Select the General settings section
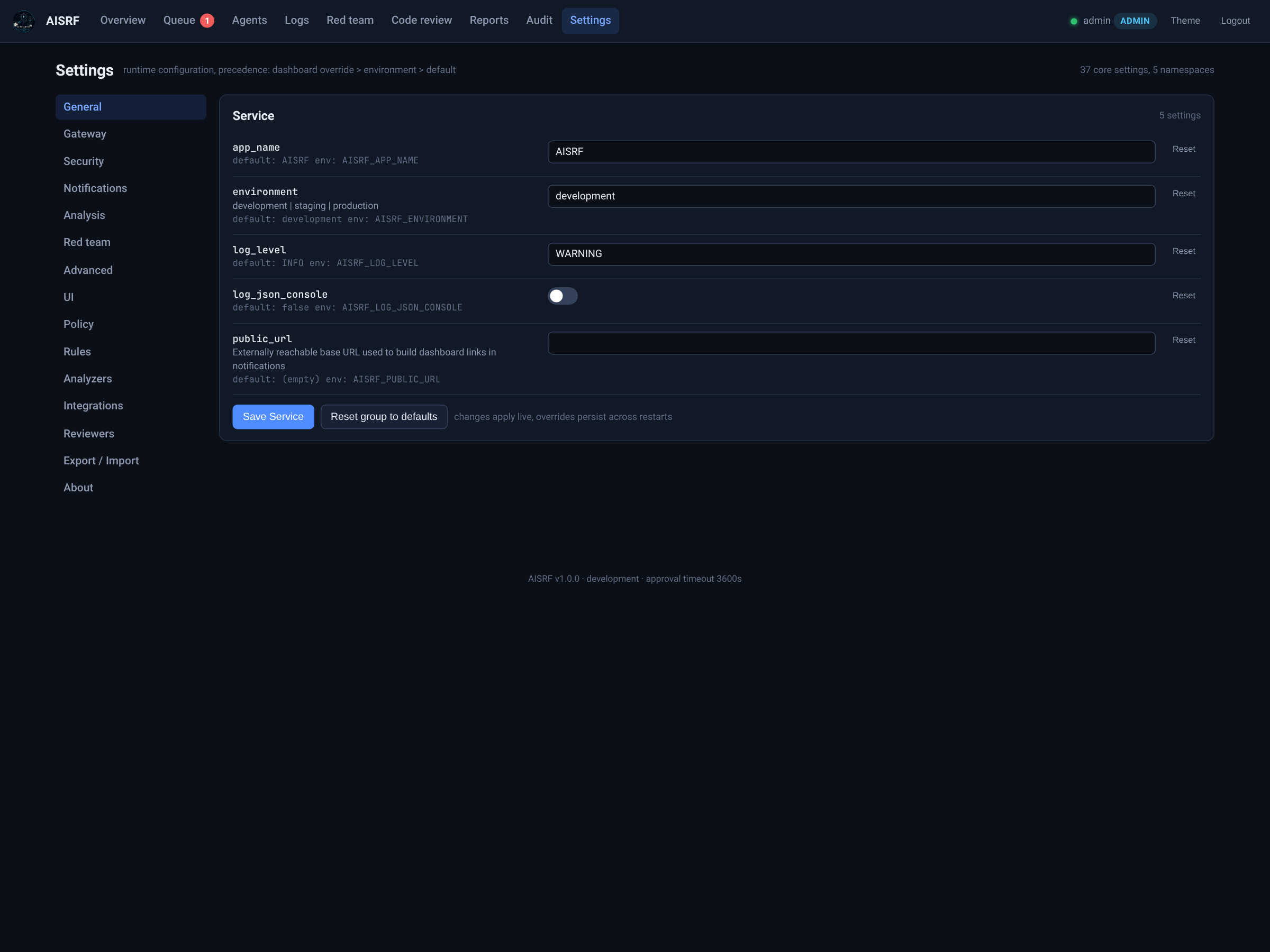1270x952 pixels. [x=131, y=107]
